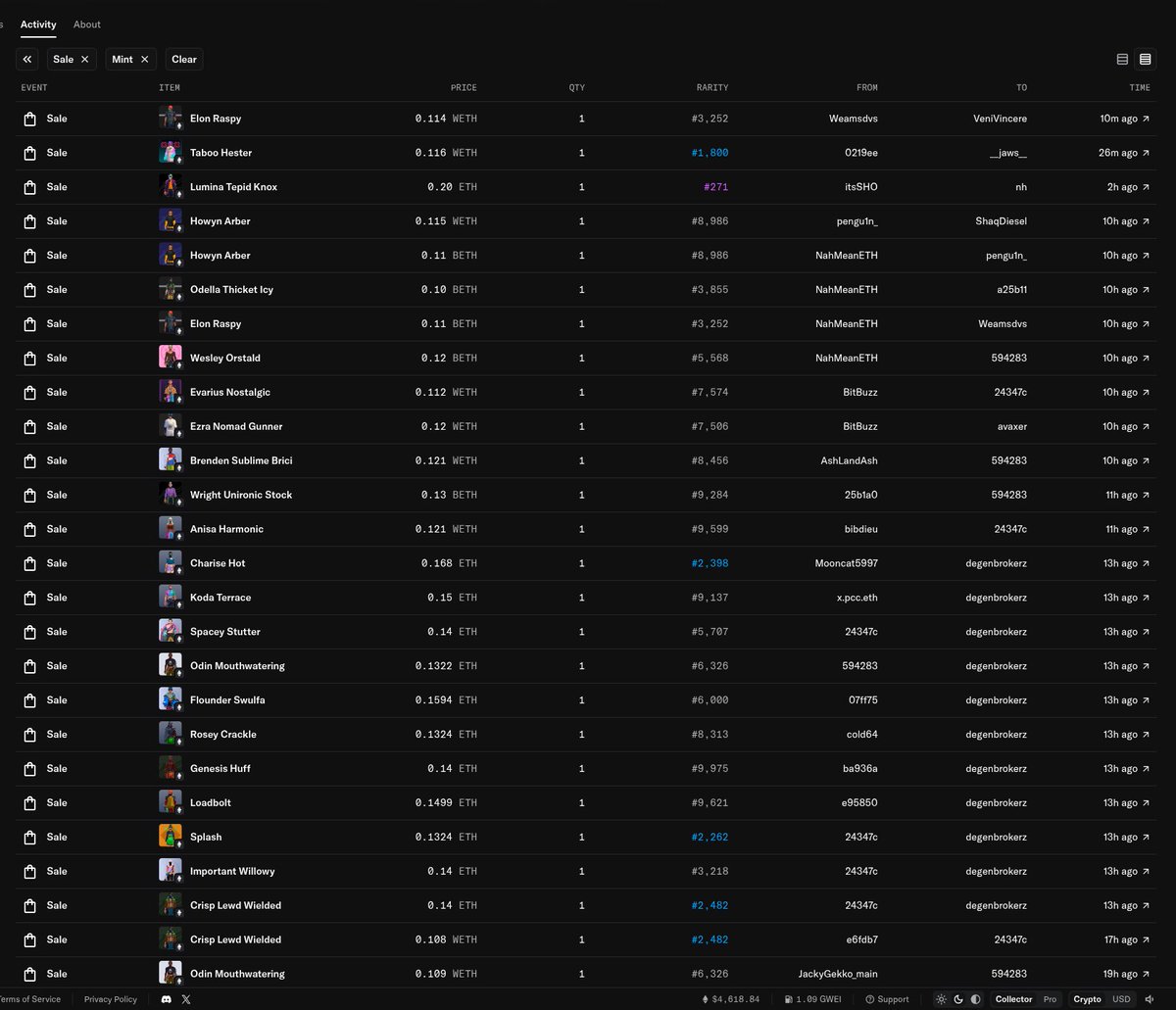Image resolution: width=1176 pixels, height=1010 pixels.
Task: Open transaction arrow on Koda Terrace row
Action: [x=1147, y=598]
